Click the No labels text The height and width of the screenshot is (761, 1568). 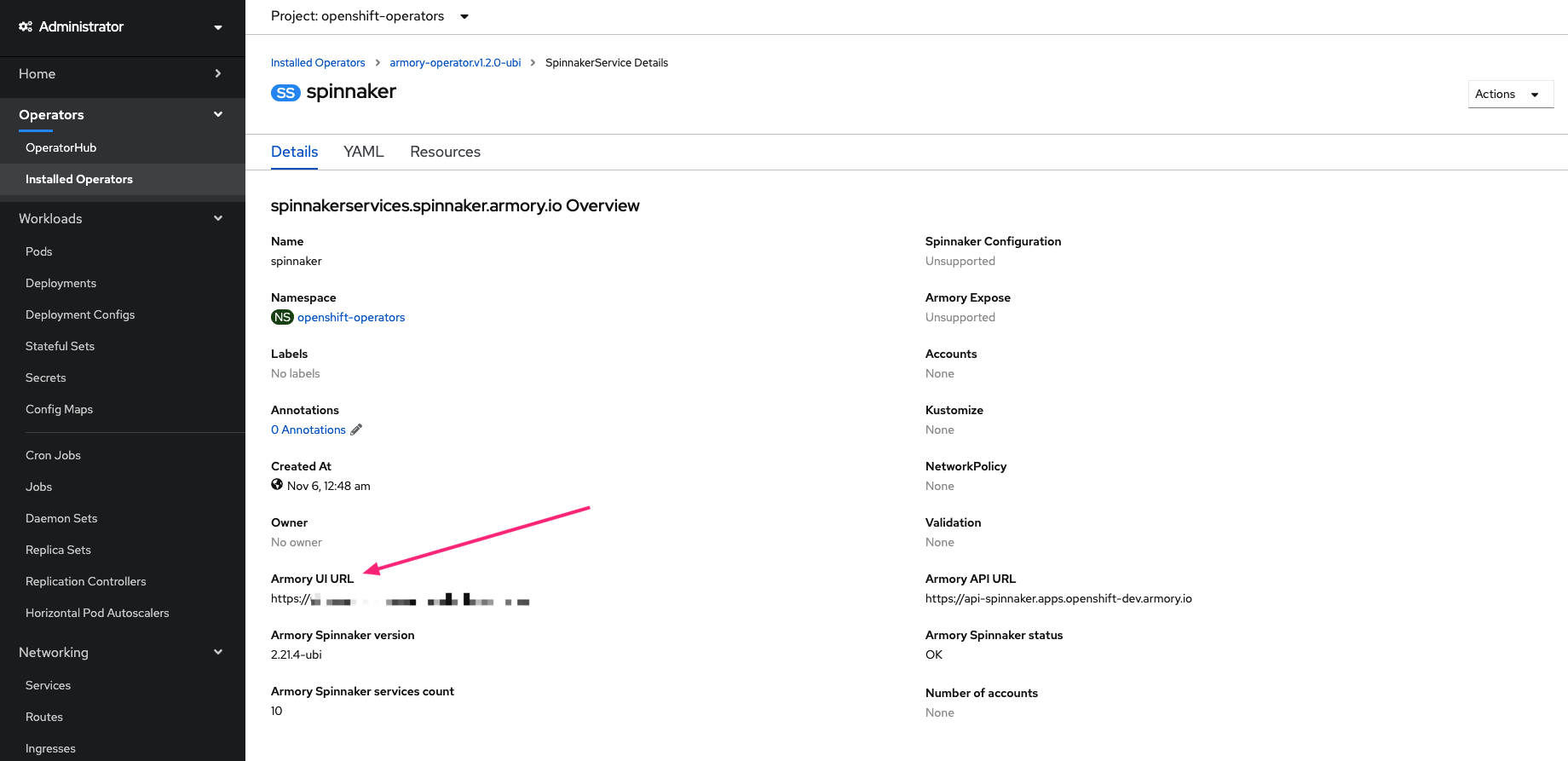tap(296, 373)
